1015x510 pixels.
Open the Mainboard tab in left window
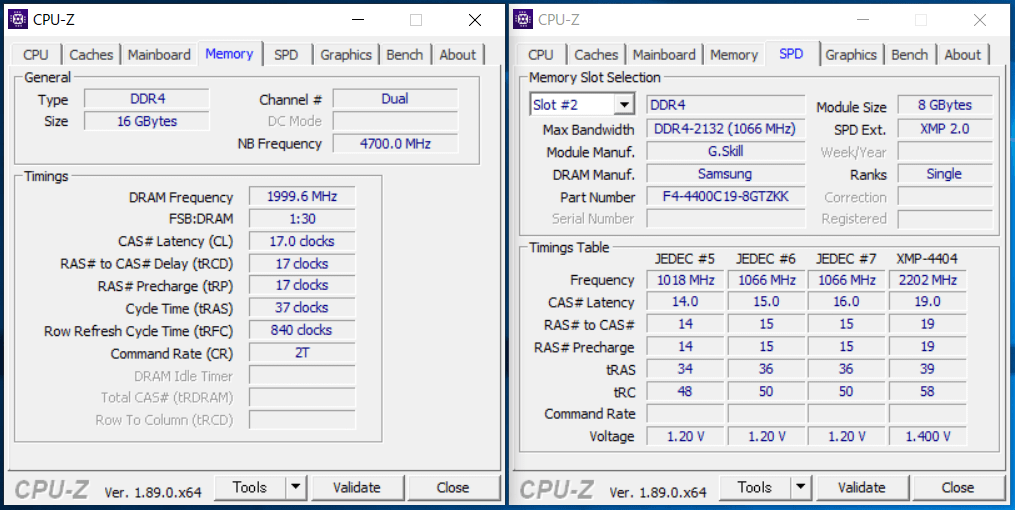point(159,55)
